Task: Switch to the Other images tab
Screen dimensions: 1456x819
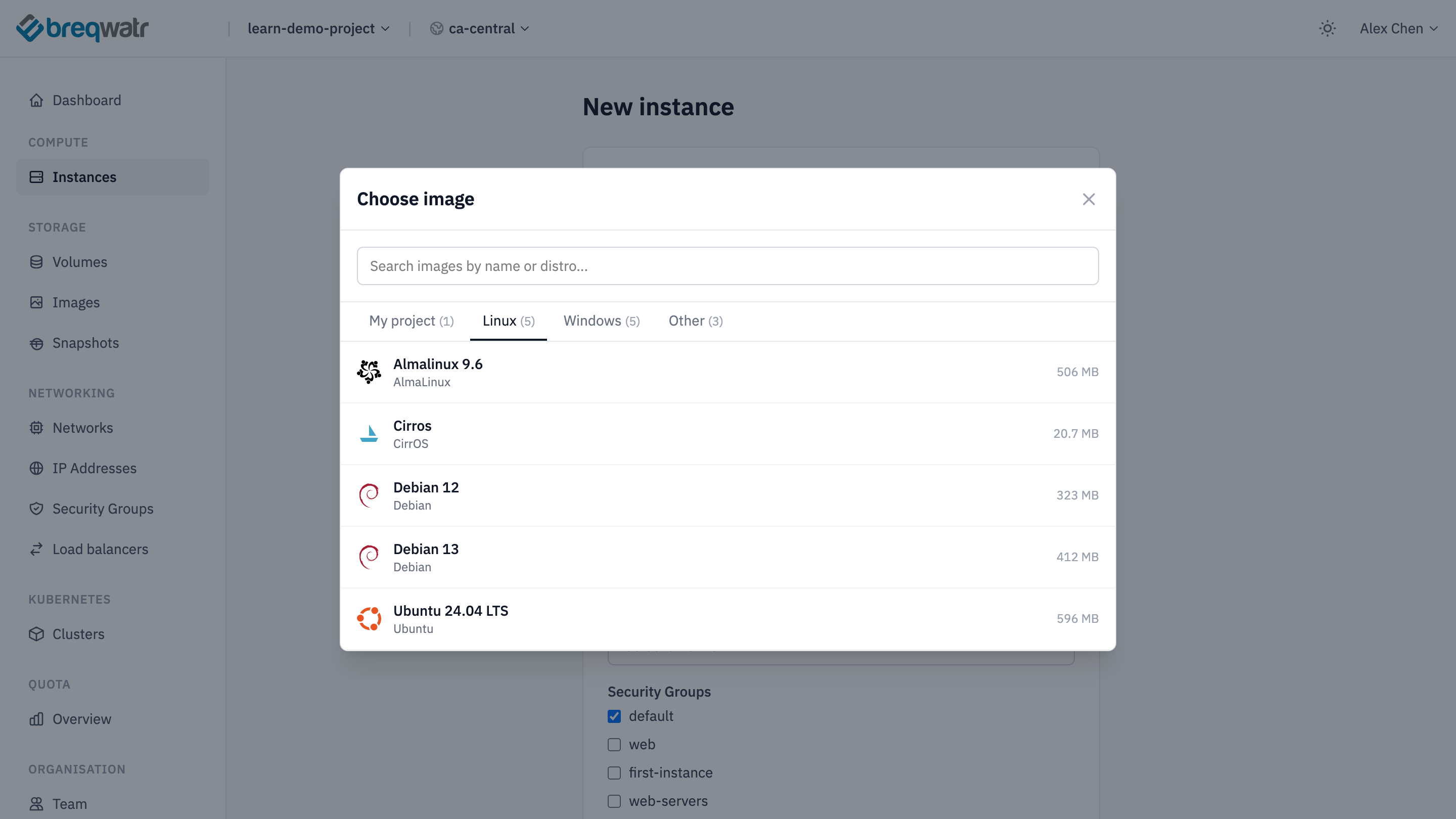Action: point(696,321)
